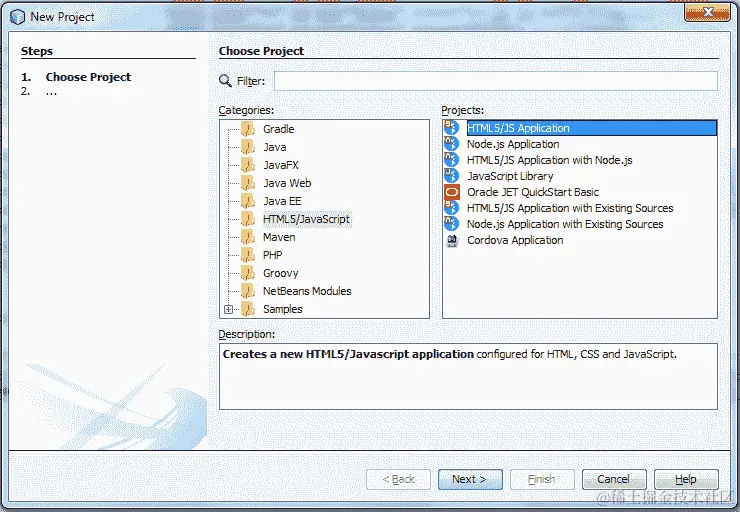Click the Oracle JET QuickStart Basic icon
Screen dimensions: 740x512
click(452, 192)
